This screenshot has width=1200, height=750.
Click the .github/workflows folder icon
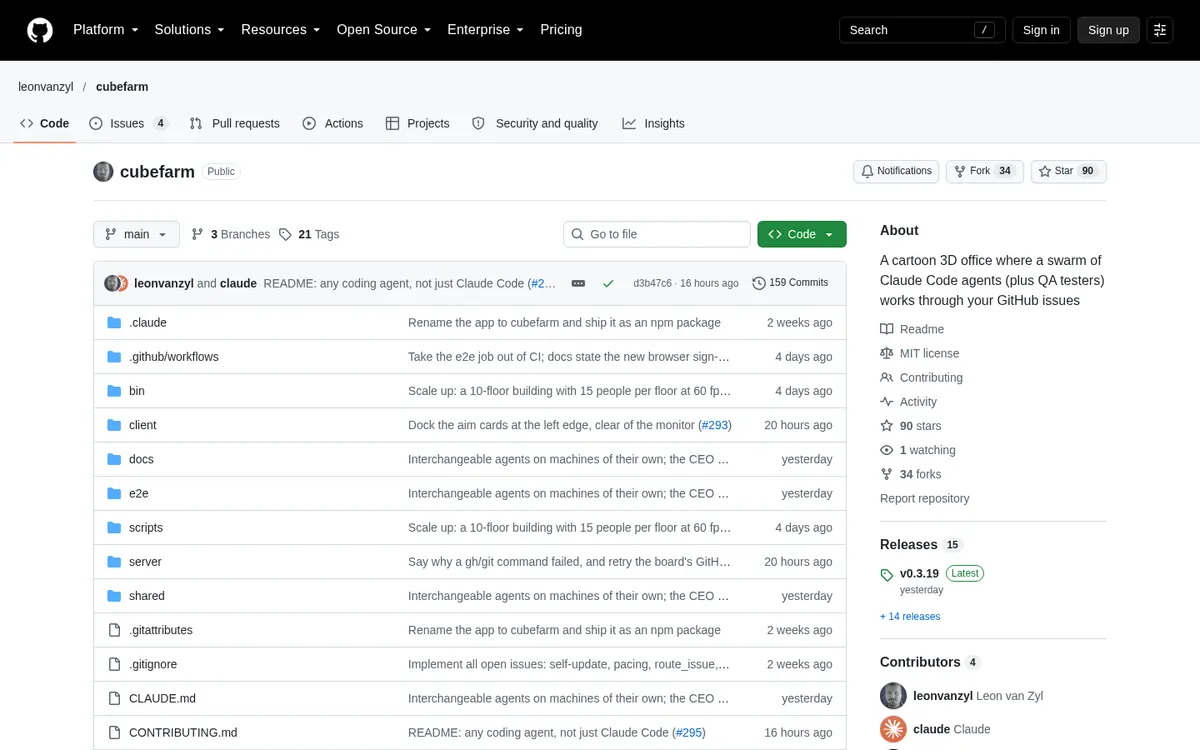coord(114,357)
